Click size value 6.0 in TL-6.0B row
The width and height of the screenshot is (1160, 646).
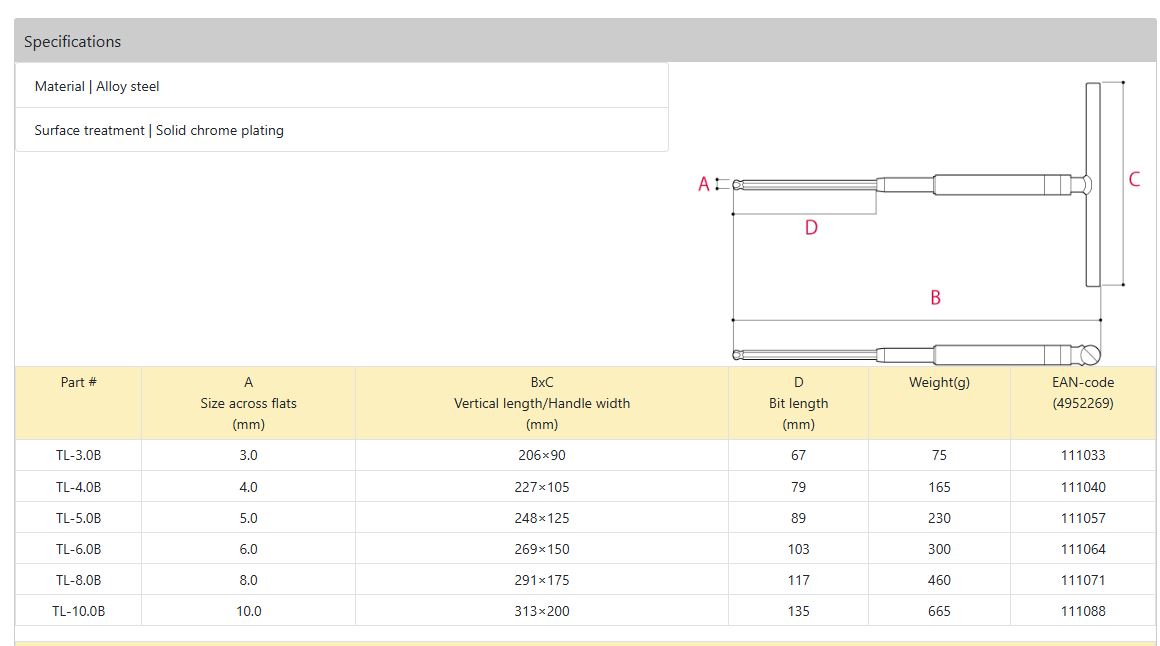[x=249, y=549]
